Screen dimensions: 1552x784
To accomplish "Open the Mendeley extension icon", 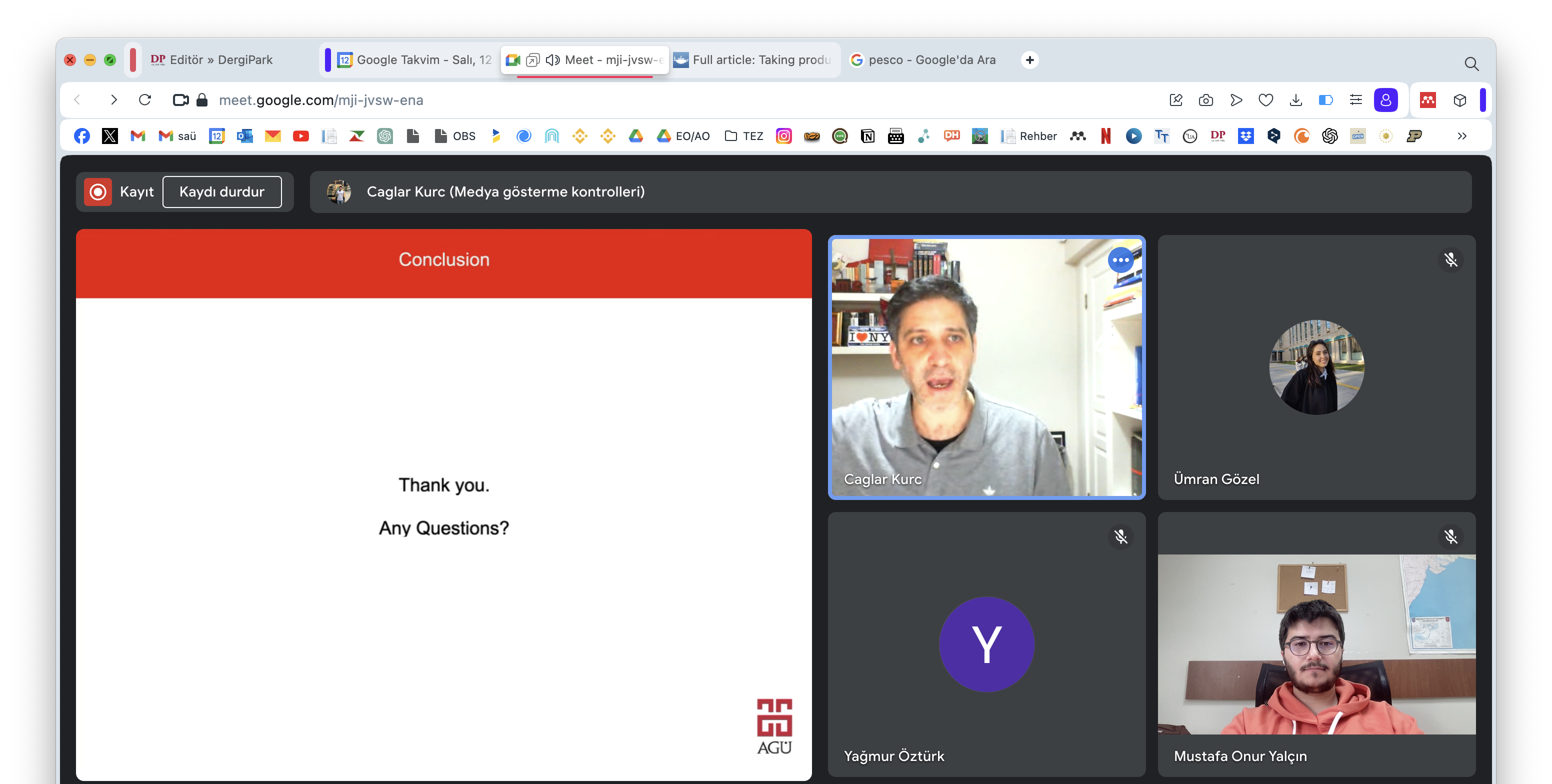I will (x=1427, y=100).
